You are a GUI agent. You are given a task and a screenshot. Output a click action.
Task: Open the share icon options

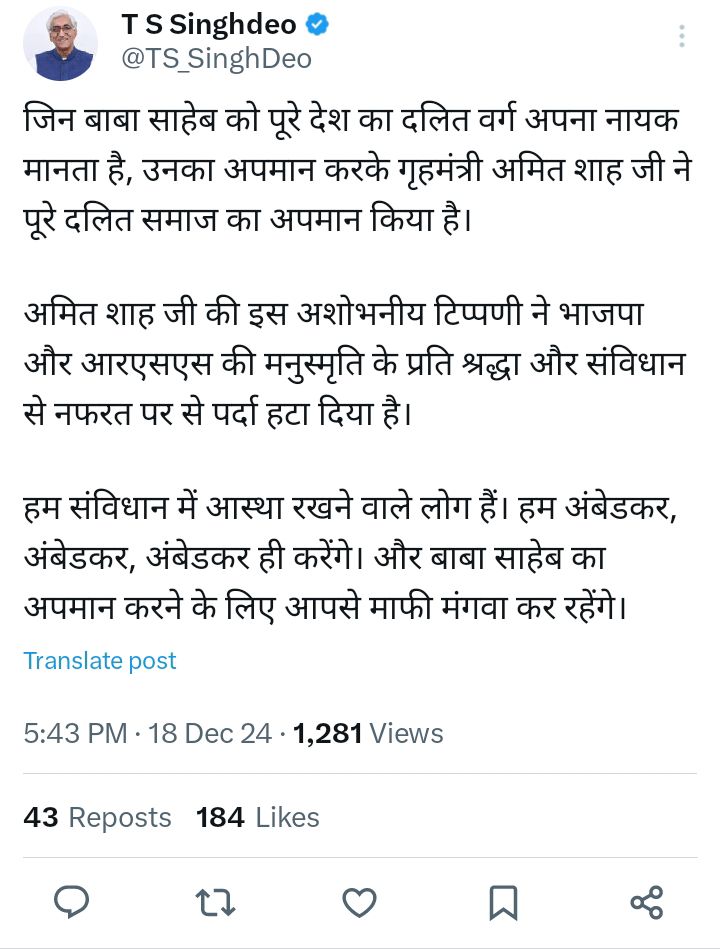647,903
